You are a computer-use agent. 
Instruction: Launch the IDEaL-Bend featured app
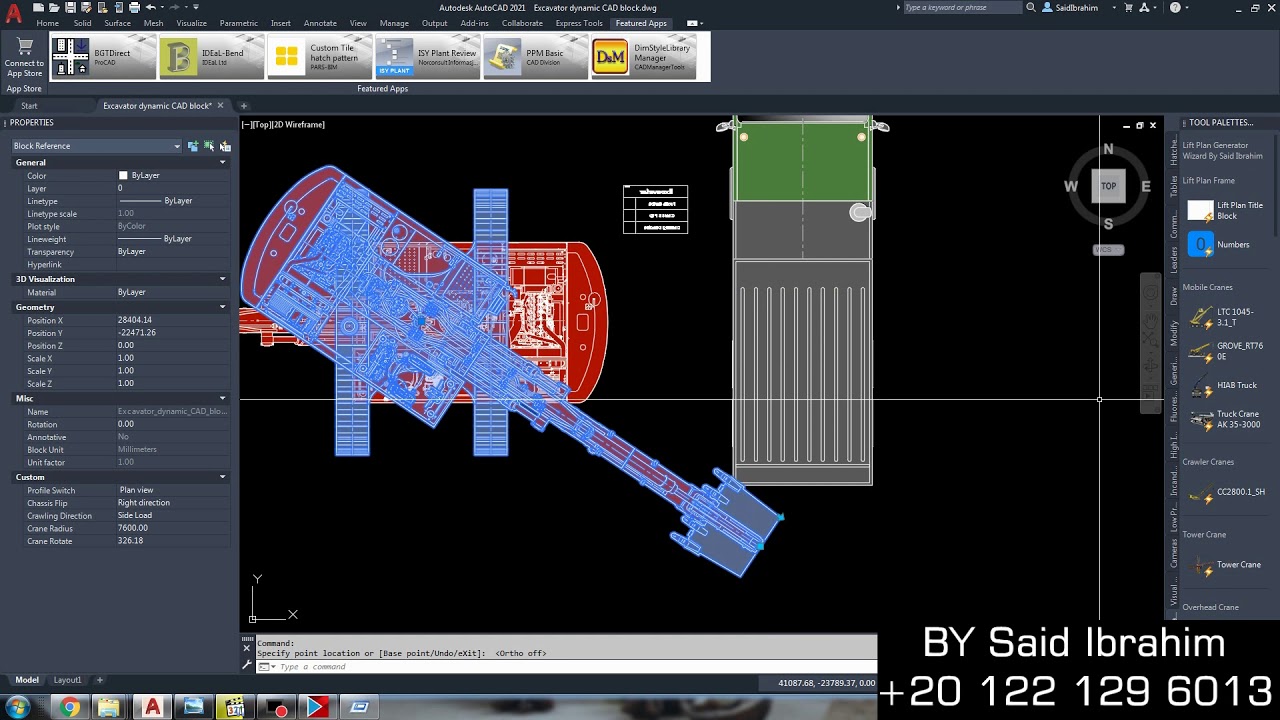pos(211,57)
